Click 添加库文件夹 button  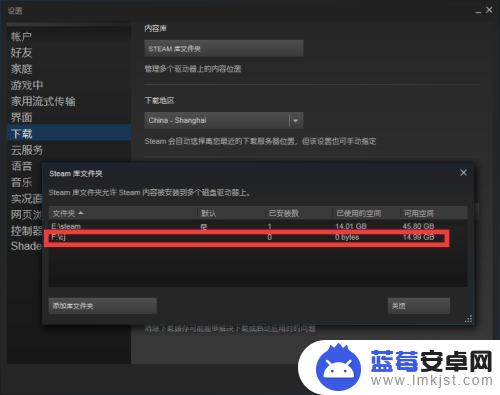tap(102, 306)
